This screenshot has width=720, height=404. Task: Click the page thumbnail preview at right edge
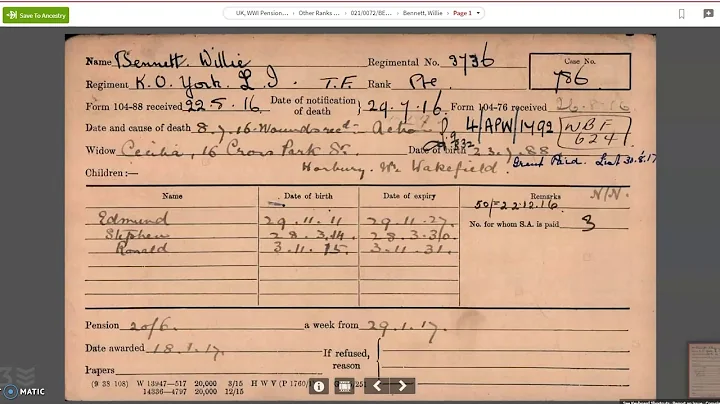[x=704, y=370]
